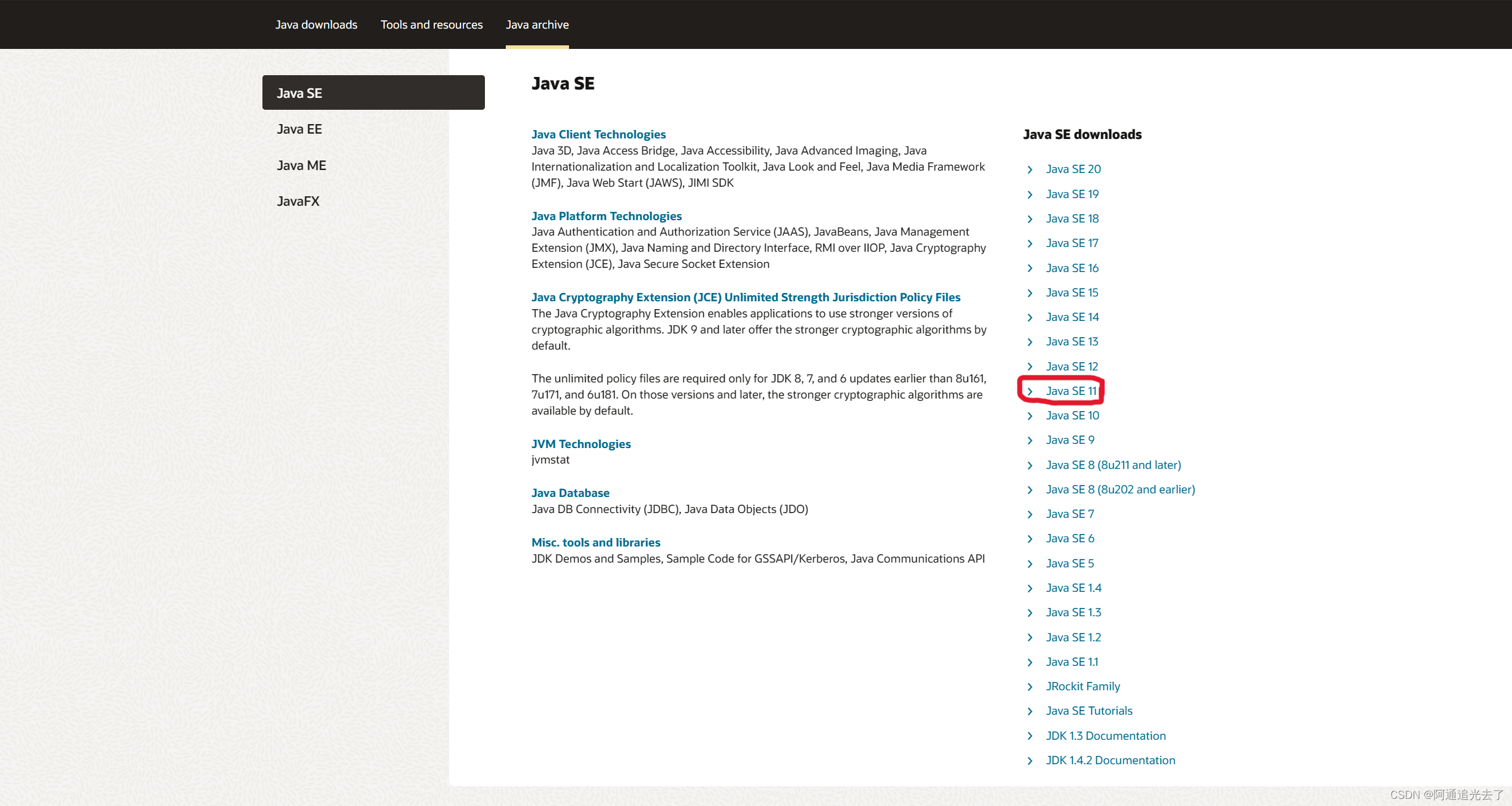Open Java Client Technologies link
1512x806 pixels.
[598, 134]
